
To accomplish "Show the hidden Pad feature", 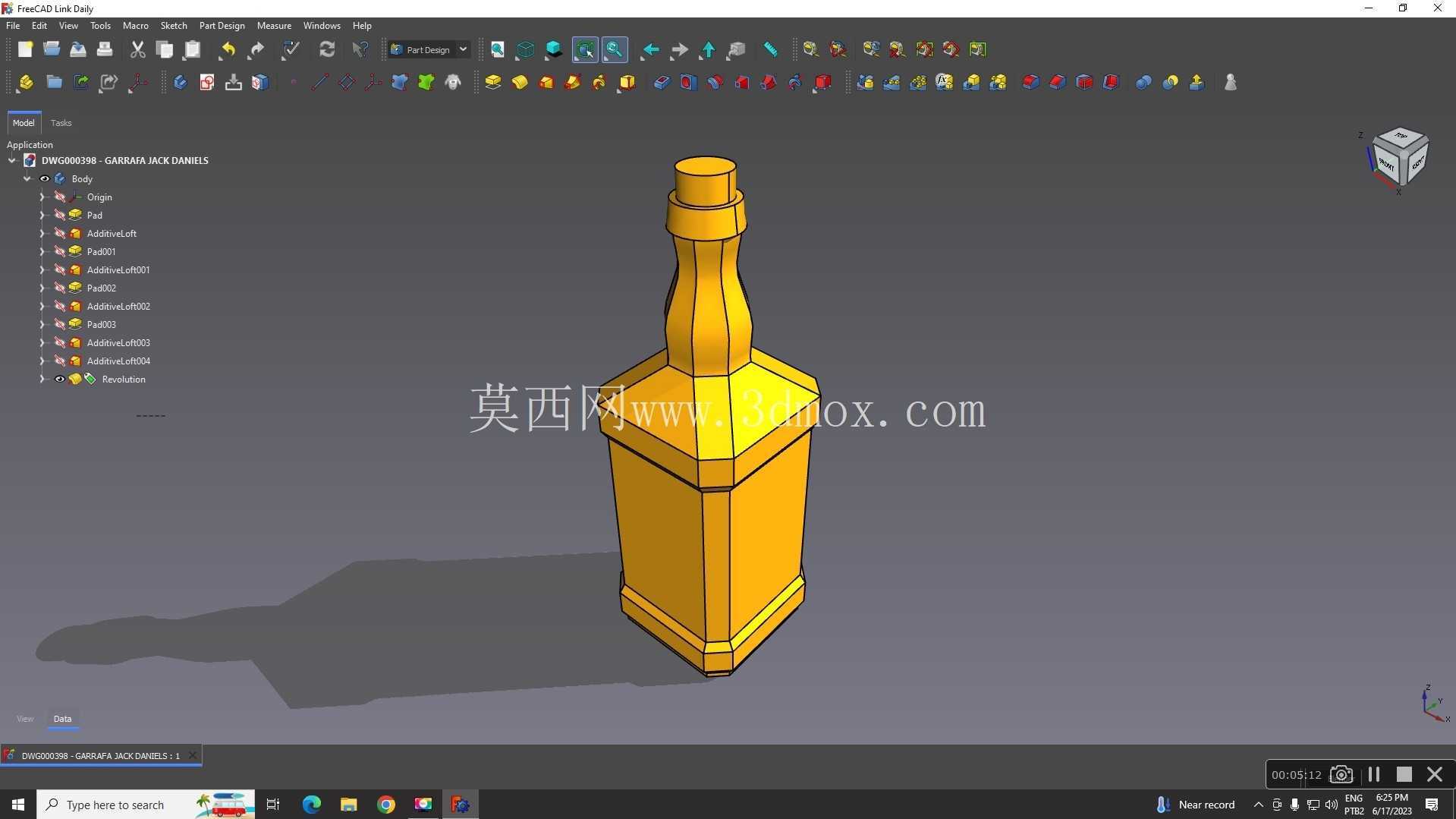I will pos(60,216).
